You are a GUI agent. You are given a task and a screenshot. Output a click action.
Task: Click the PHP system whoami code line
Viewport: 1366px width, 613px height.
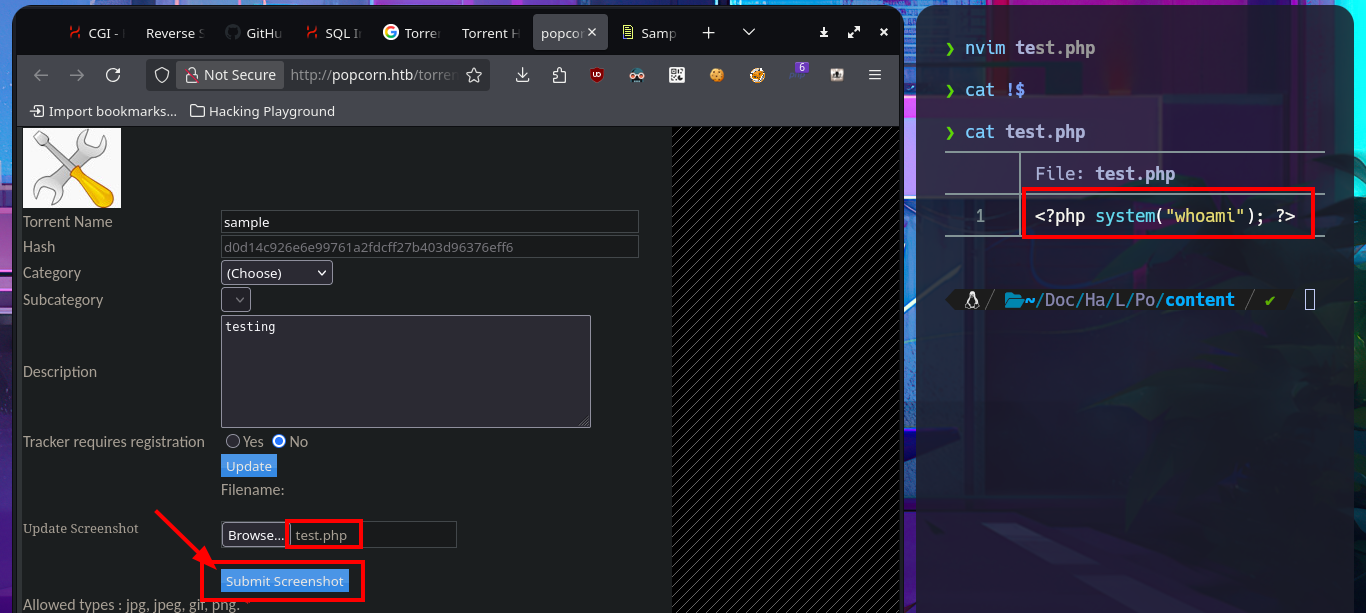[x=1165, y=216]
